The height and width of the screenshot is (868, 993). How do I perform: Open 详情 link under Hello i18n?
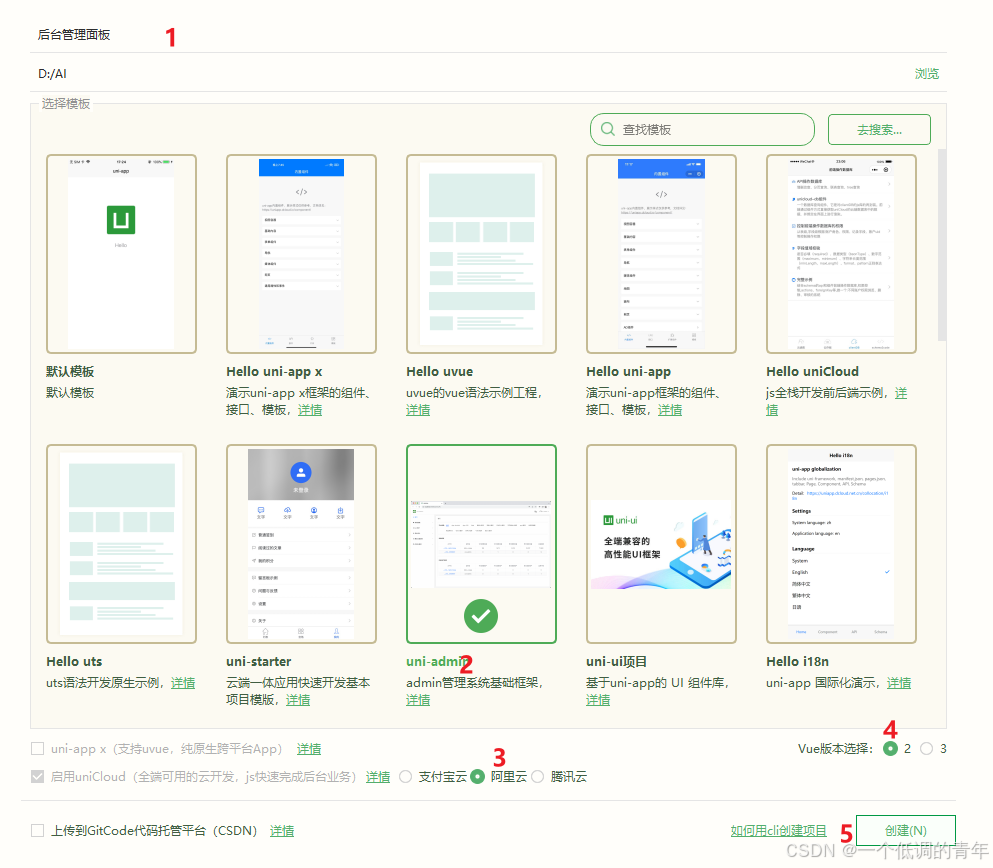[x=899, y=682]
